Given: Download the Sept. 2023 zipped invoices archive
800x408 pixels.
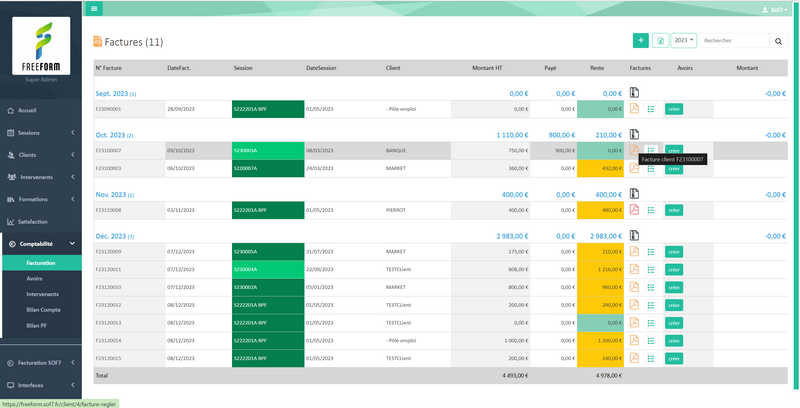Looking at the screenshot, I should [x=634, y=92].
